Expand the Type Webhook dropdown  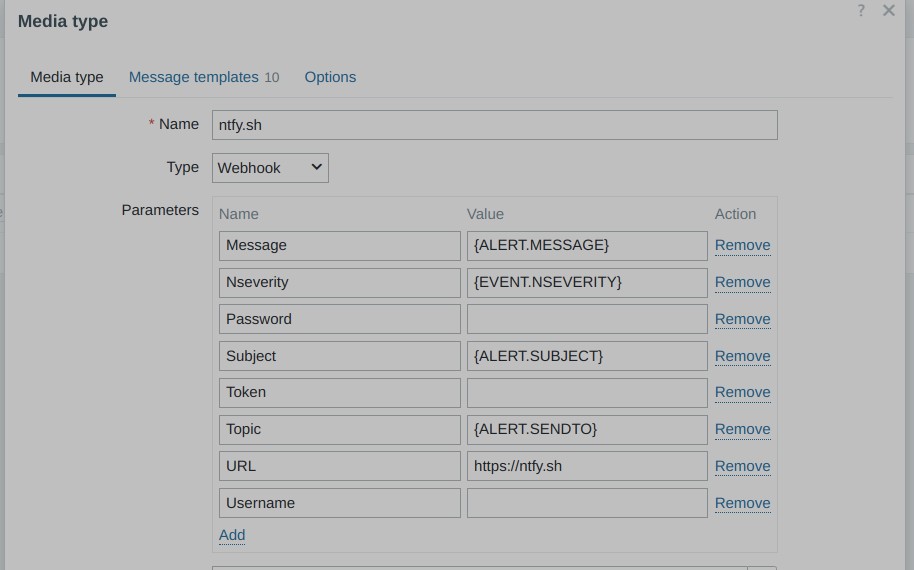tap(270, 168)
